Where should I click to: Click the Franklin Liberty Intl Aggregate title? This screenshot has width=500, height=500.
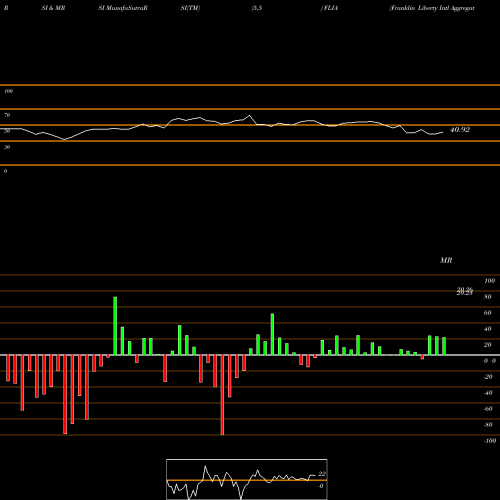432,8
